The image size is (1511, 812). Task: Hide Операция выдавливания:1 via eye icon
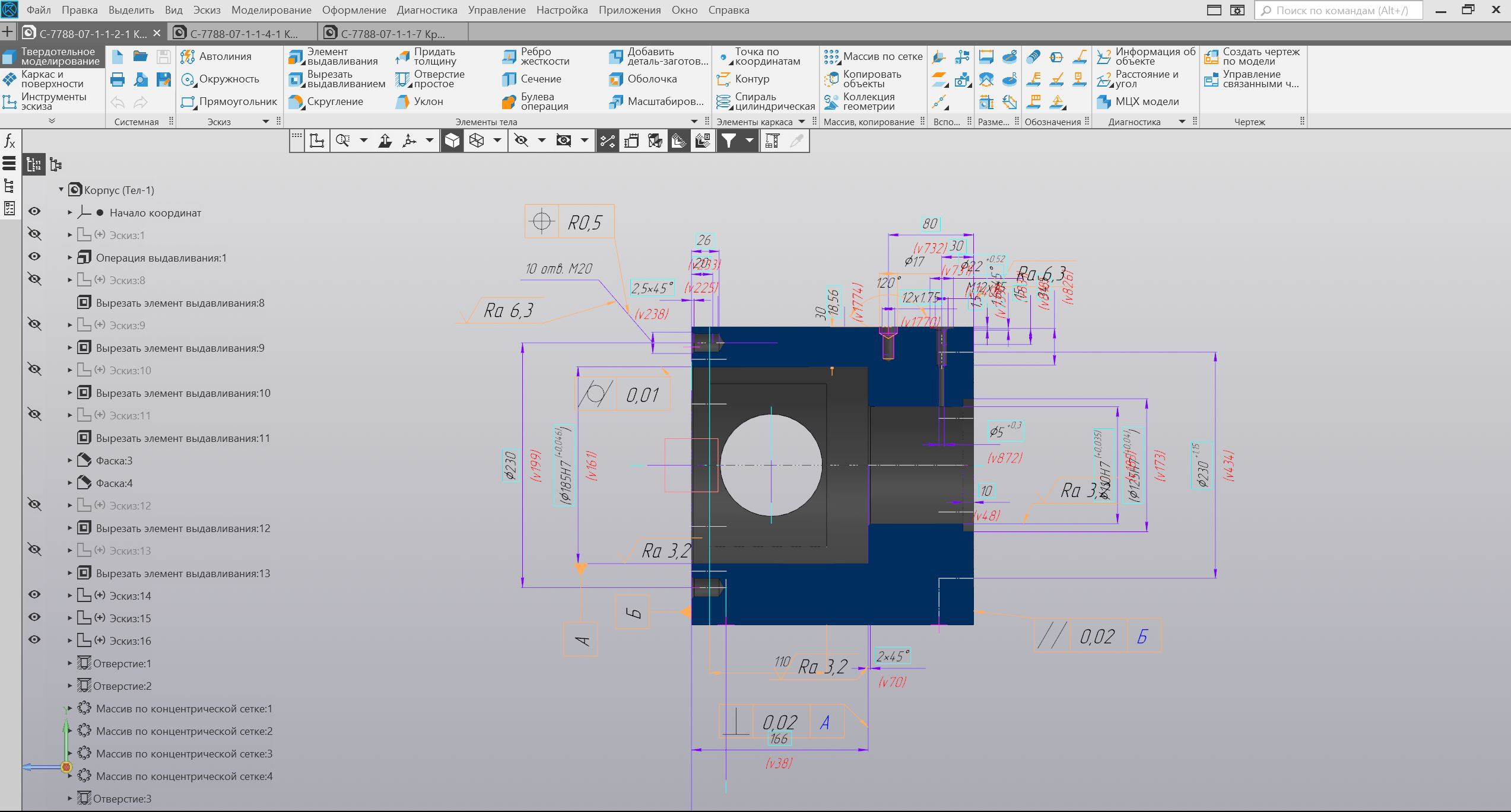point(35,257)
